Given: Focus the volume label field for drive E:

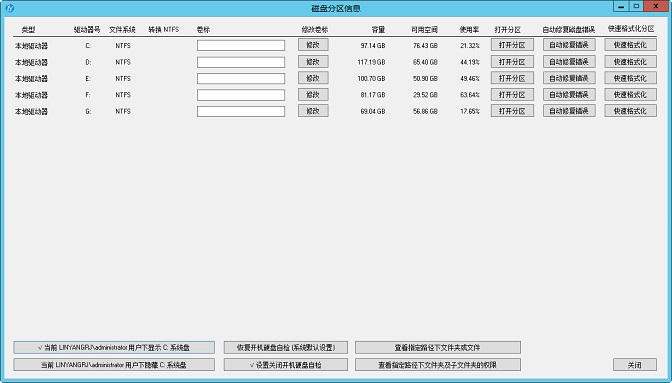Looking at the screenshot, I should 241,78.
